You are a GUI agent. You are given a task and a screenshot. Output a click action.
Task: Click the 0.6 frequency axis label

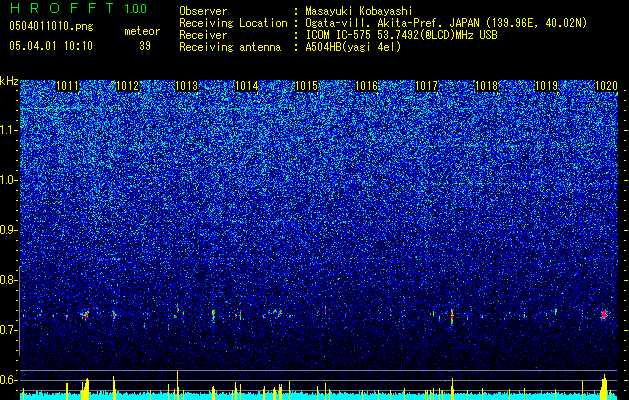click(x=8, y=380)
